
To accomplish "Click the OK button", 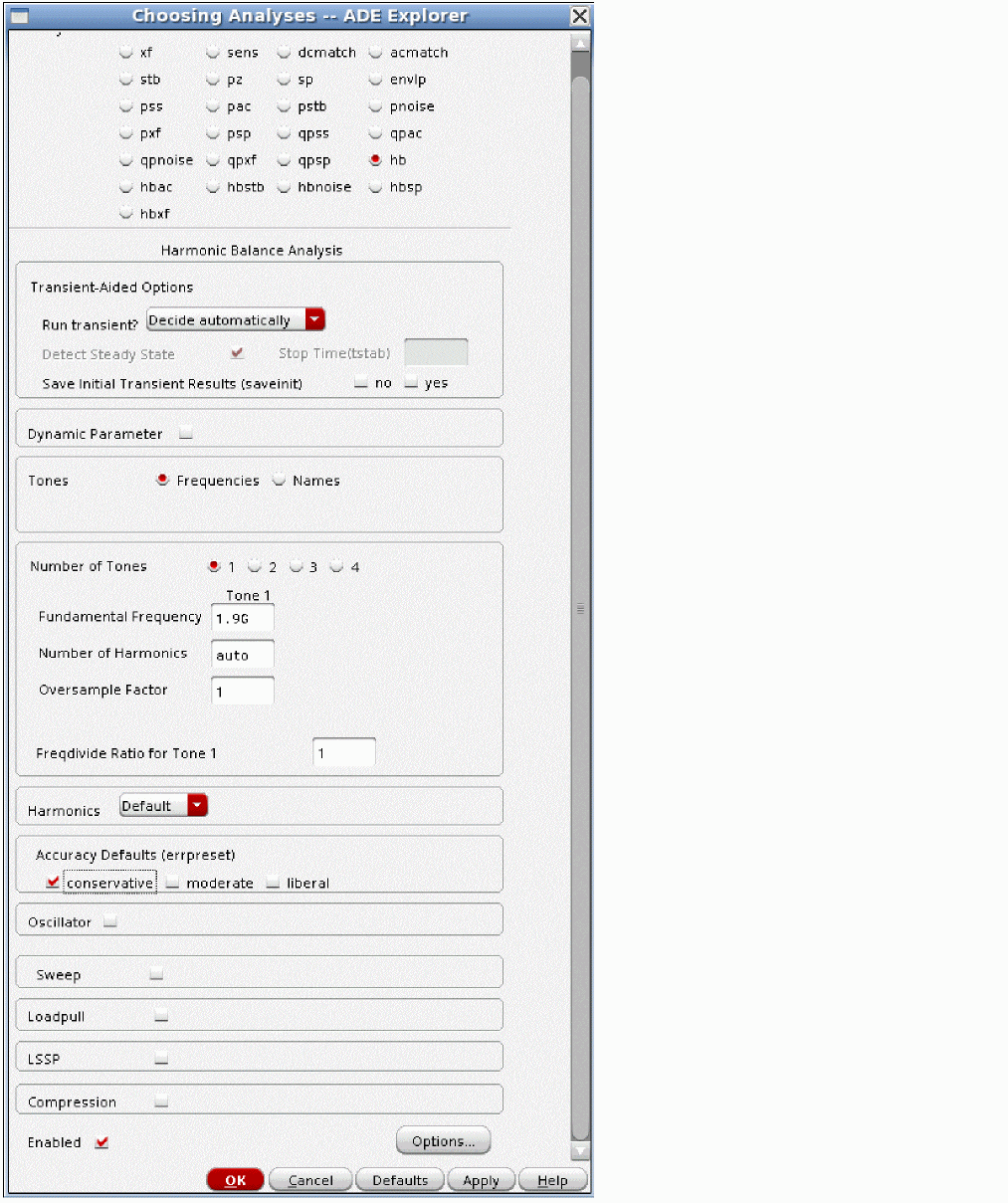I will 235,1180.
